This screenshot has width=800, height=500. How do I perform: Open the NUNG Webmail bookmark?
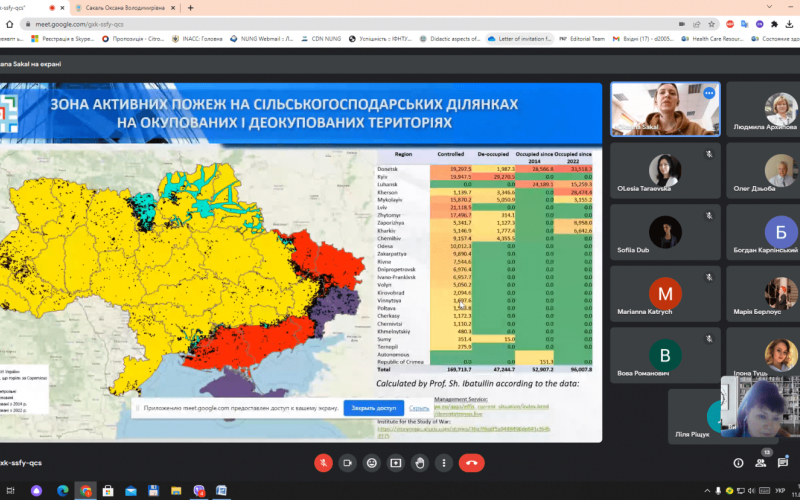click(x=261, y=39)
